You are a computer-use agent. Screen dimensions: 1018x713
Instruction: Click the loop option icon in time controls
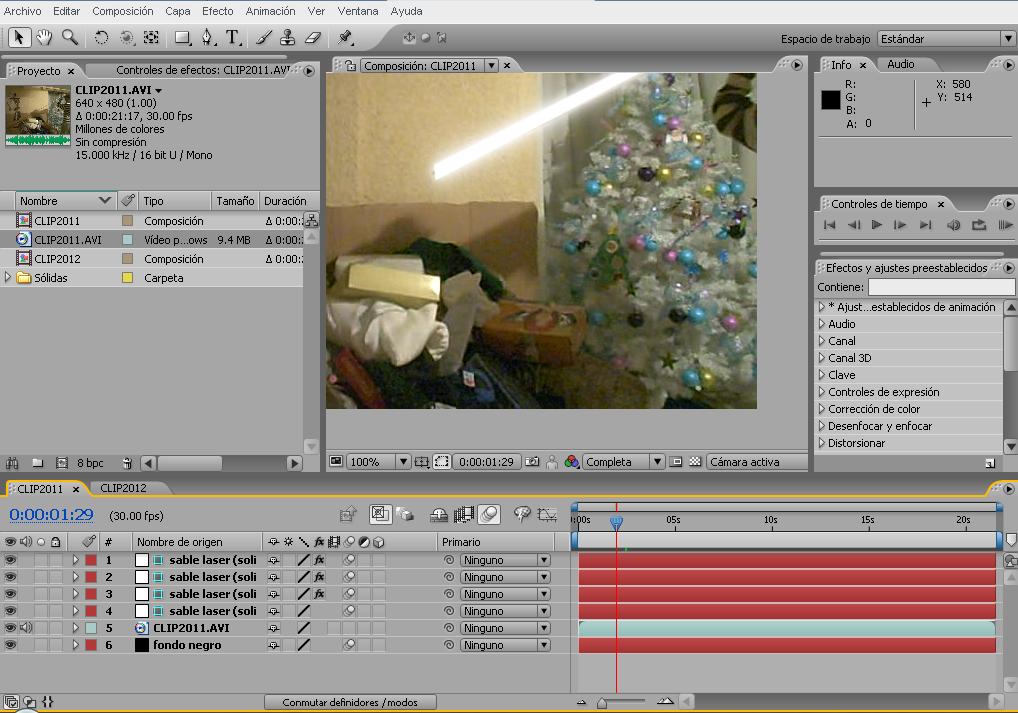coord(978,225)
